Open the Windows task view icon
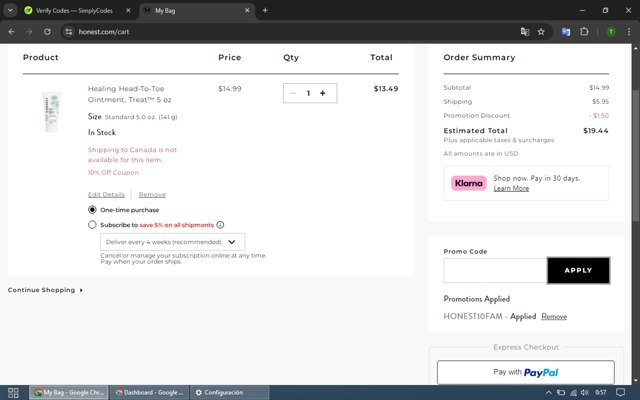This screenshot has width=640, height=400. [13, 393]
